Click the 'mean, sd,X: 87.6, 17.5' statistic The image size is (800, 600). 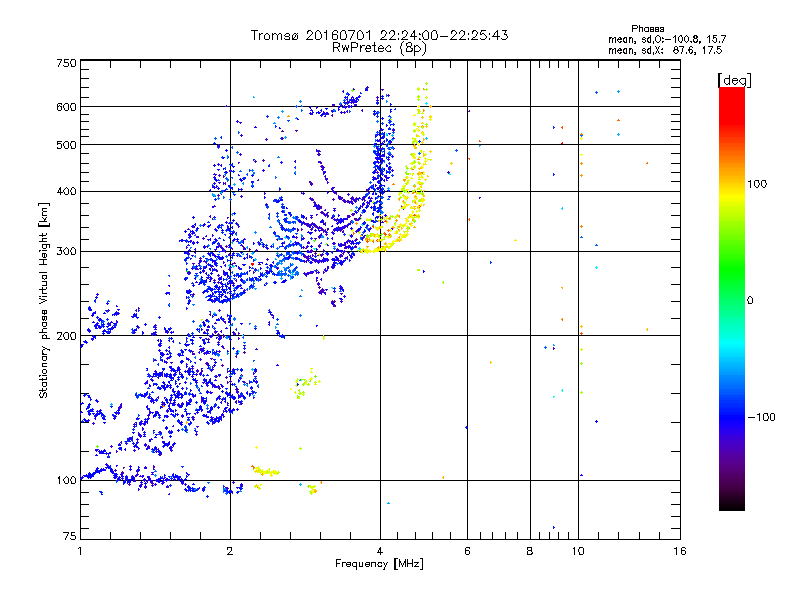click(665, 50)
